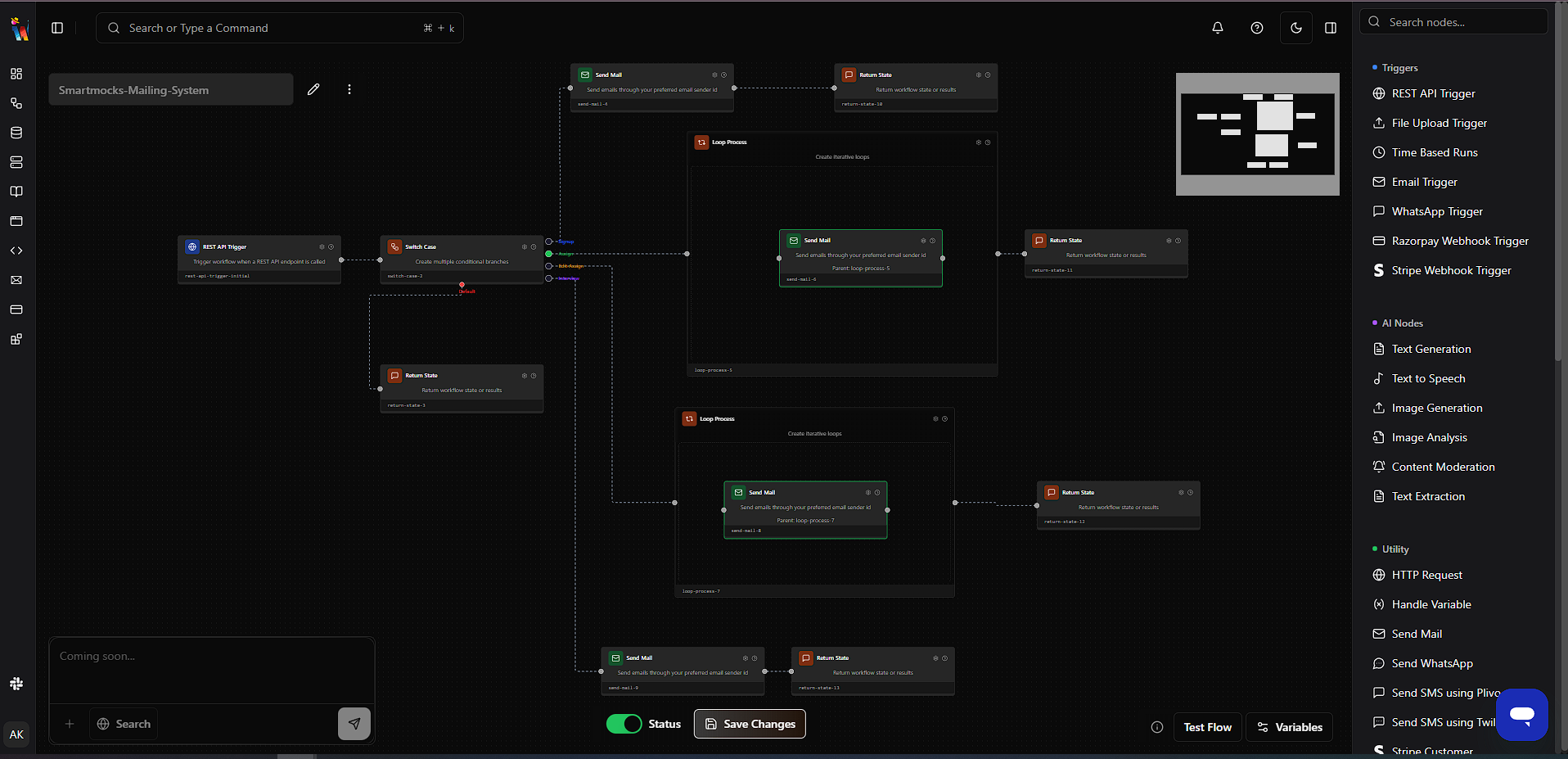
Task: Click the notification bell icon
Action: click(1218, 28)
